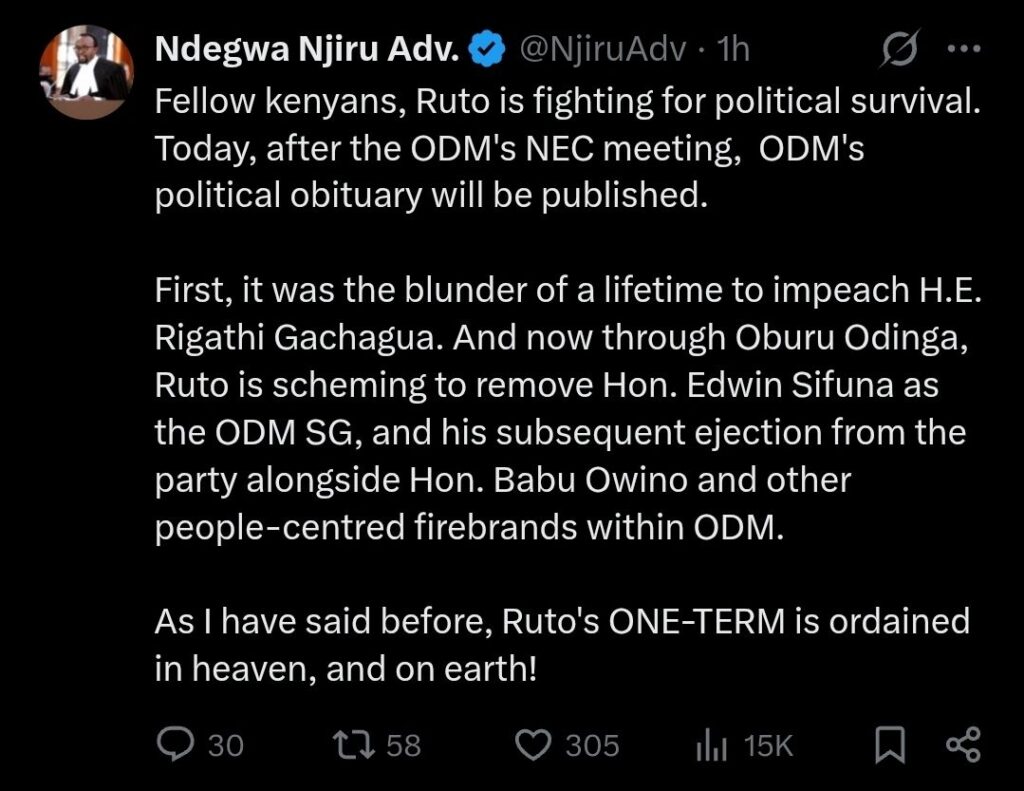Click the share icon
This screenshot has width=1024, height=791.
point(962,745)
